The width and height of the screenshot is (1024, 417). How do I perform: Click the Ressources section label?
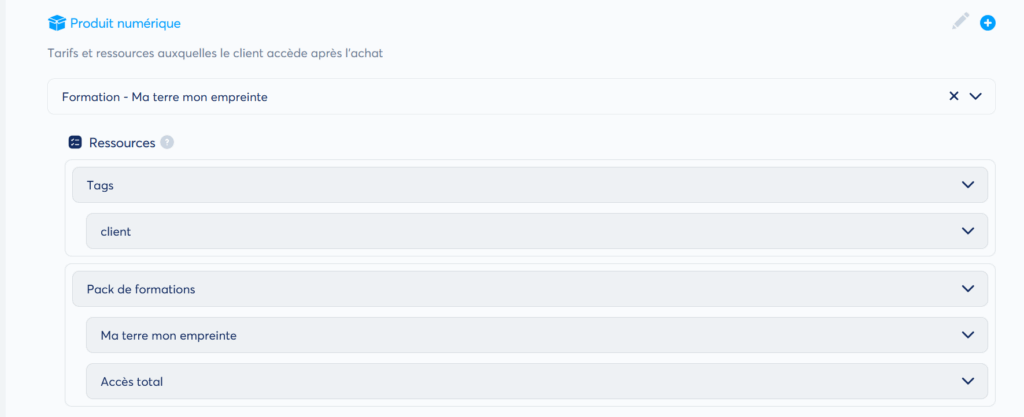(122, 142)
